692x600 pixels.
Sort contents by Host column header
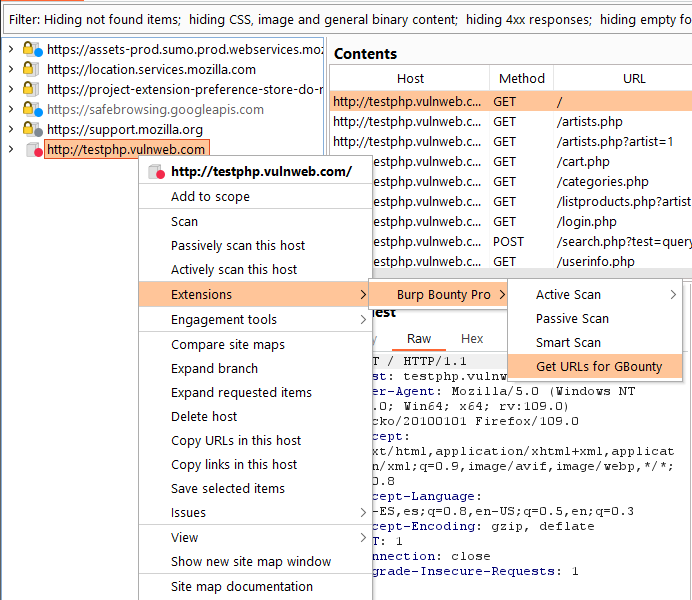coord(410,79)
